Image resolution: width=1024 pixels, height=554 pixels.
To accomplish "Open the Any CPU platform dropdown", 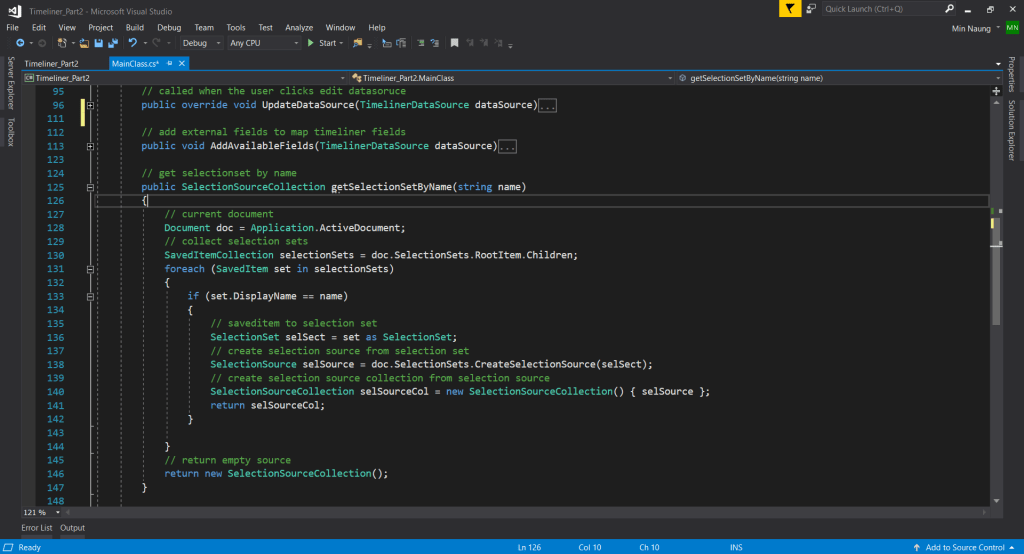I will click(264, 43).
